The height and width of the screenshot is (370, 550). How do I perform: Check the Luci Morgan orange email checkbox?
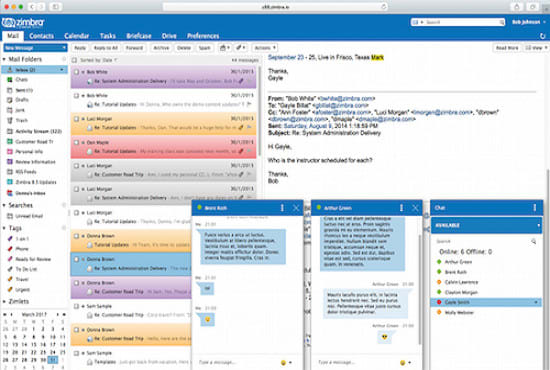click(x=76, y=119)
